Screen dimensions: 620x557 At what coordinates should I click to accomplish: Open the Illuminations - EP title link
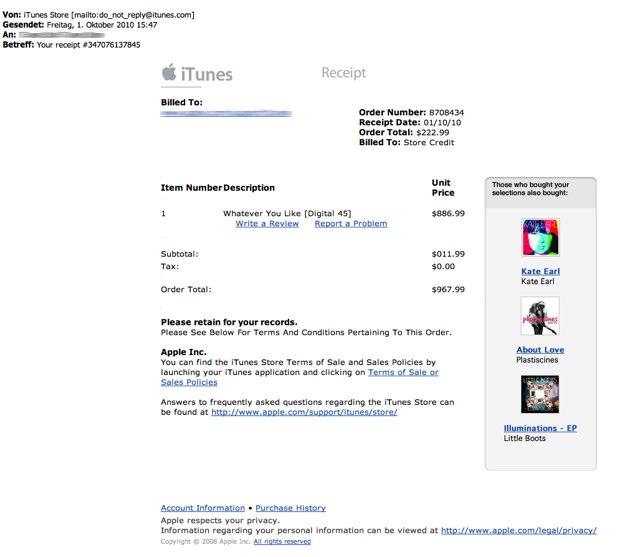click(x=540, y=428)
